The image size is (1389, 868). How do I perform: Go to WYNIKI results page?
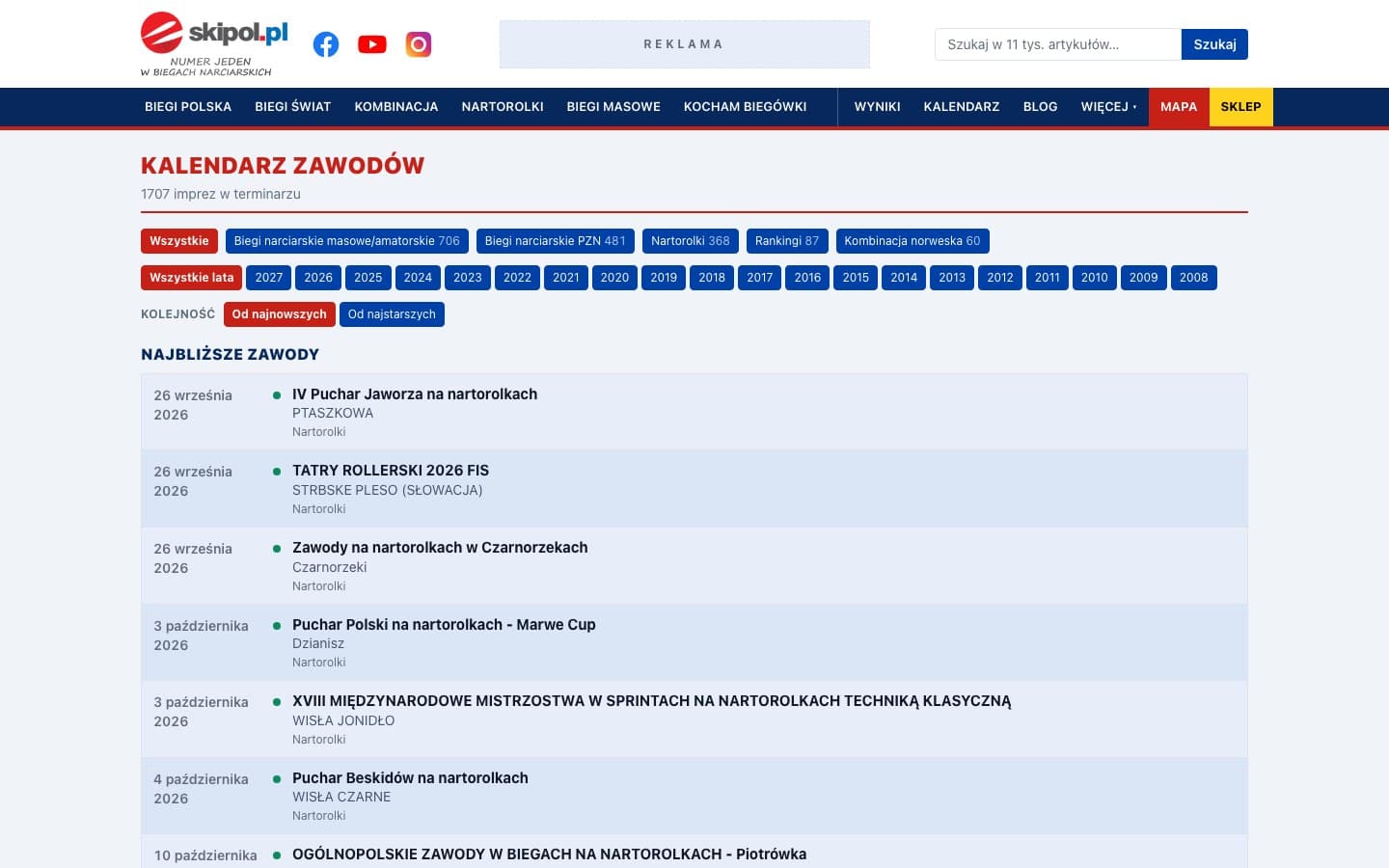click(877, 107)
